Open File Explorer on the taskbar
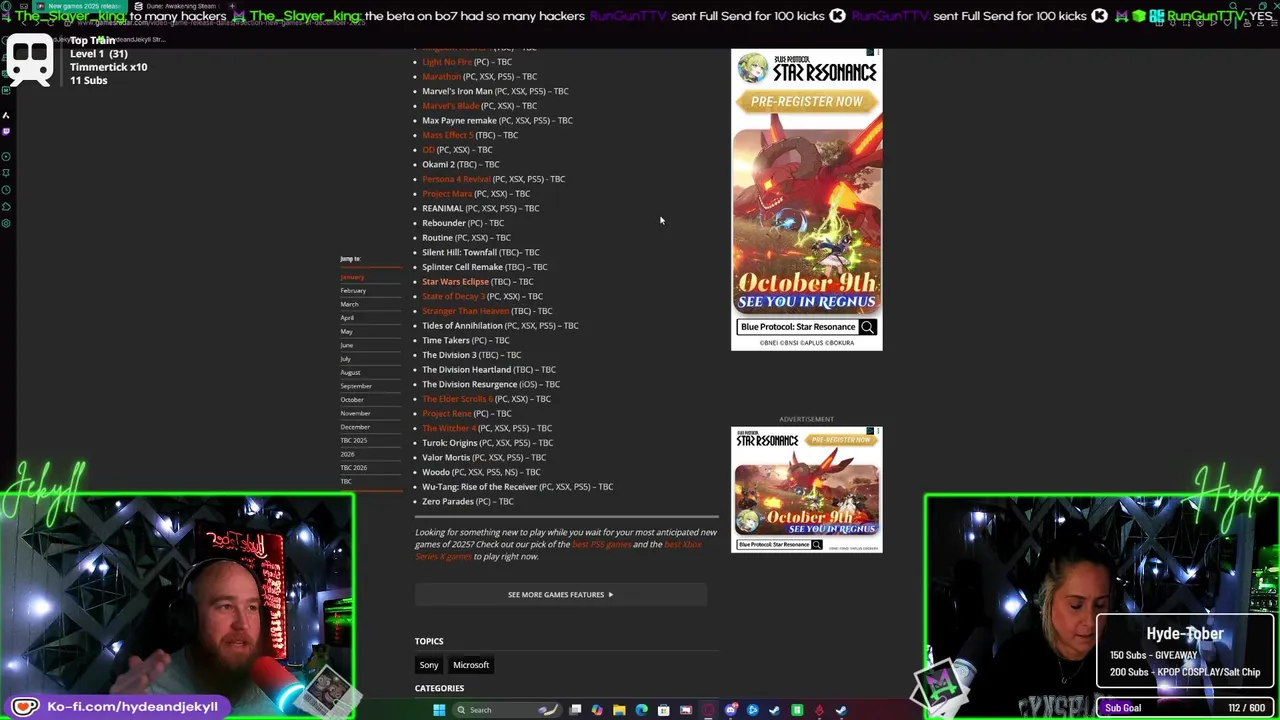 click(619, 710)
